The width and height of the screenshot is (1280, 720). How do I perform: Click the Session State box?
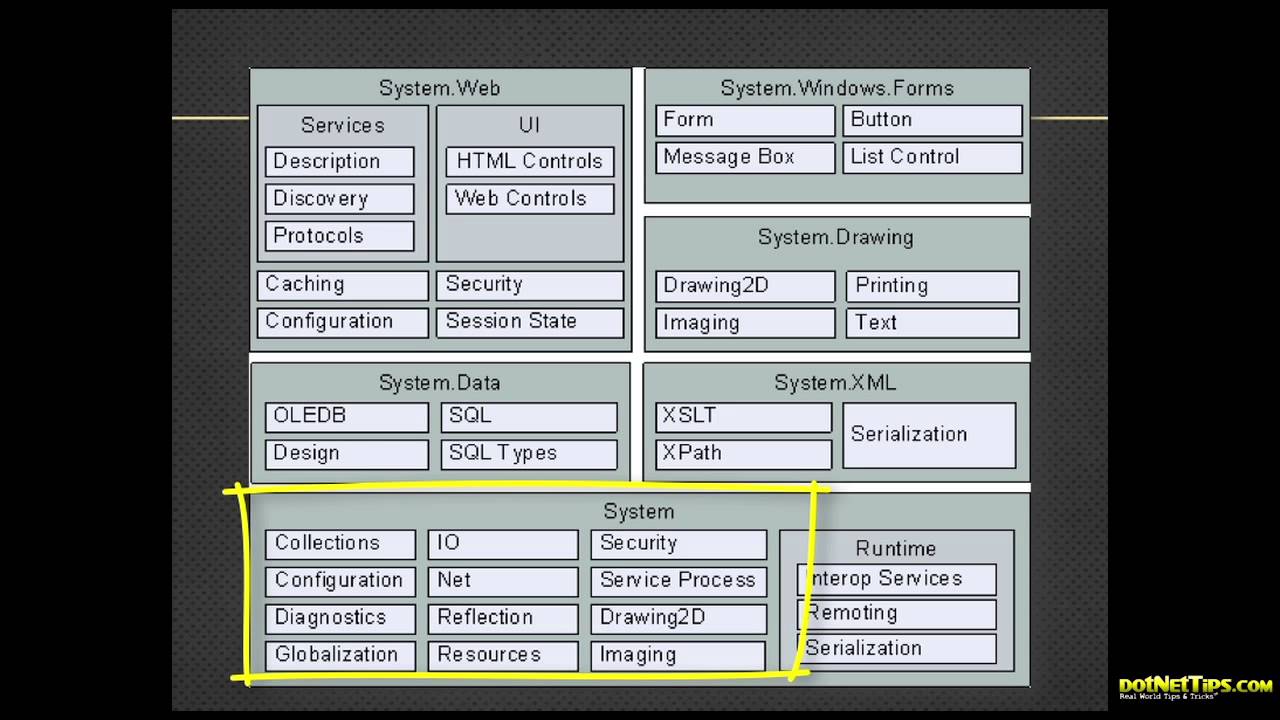coord(530,322)
